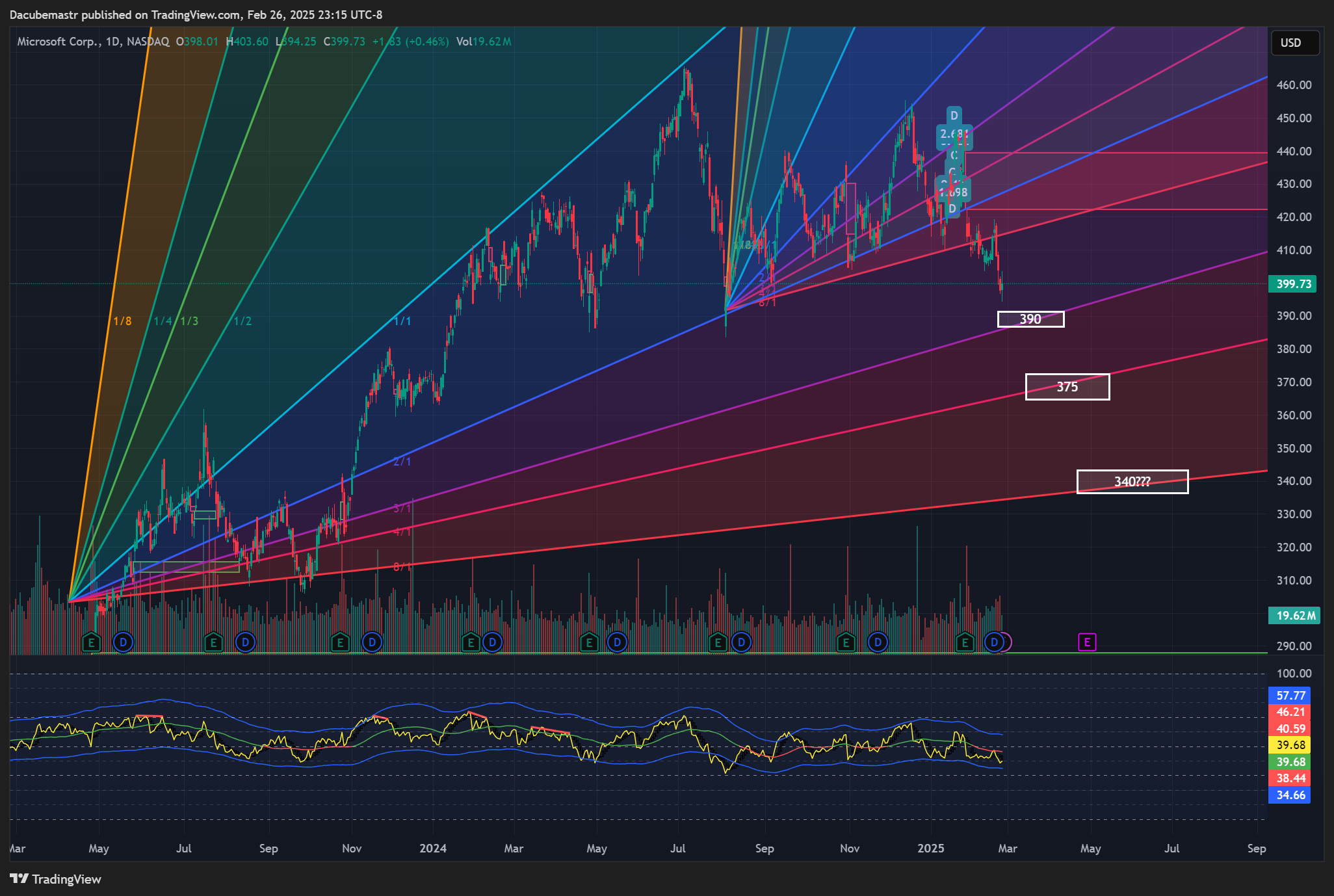Click the yellow 39.68 indicator value tag

(x=1290, y=745)
